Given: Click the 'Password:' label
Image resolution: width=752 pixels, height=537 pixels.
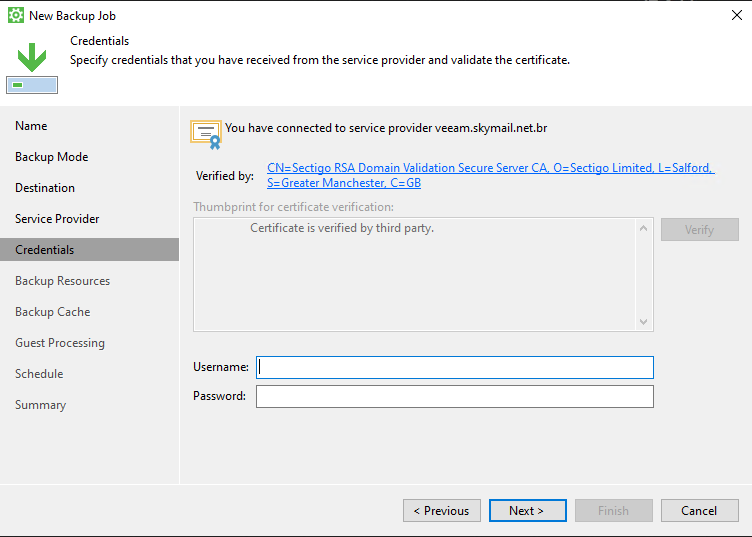Looking at the screenshot, I should click(x=219, y=396).
